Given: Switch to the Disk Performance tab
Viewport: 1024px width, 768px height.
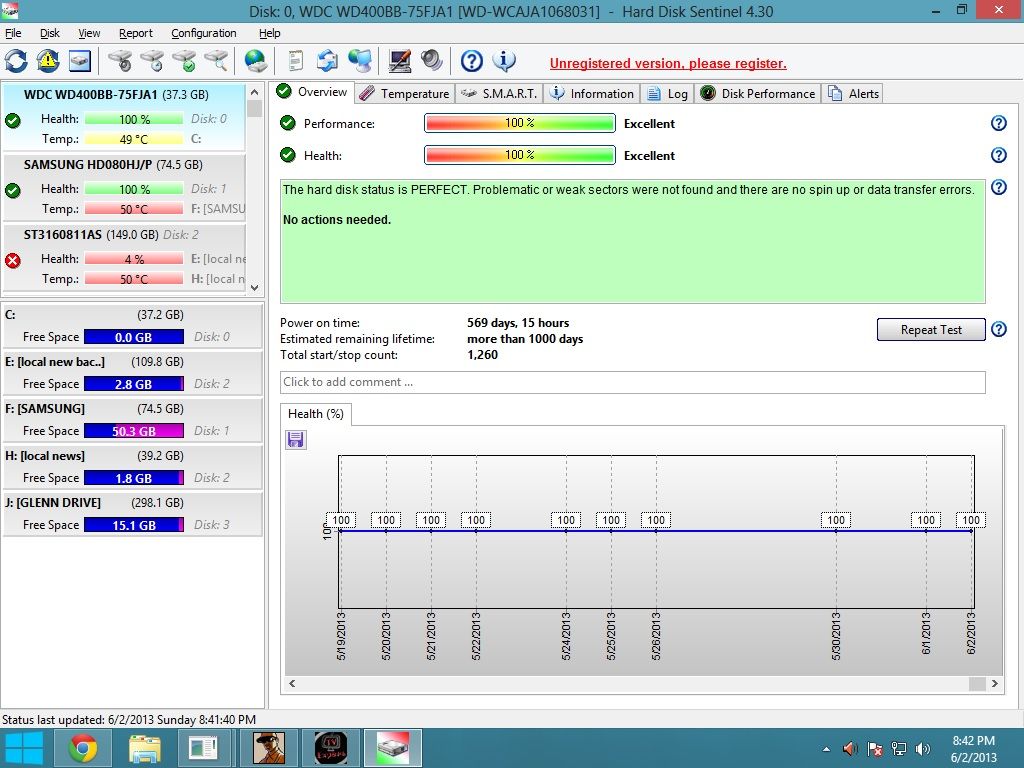Looking at the screenshot, I should [x=758, y=93].
